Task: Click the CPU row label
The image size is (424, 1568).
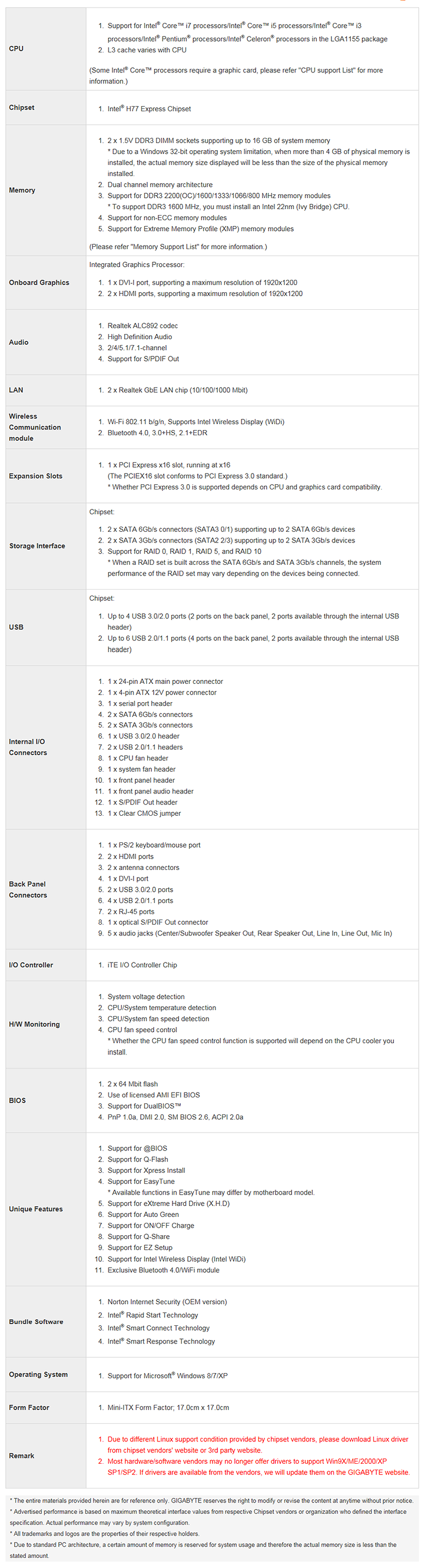Action: click(x=16, y=49)
